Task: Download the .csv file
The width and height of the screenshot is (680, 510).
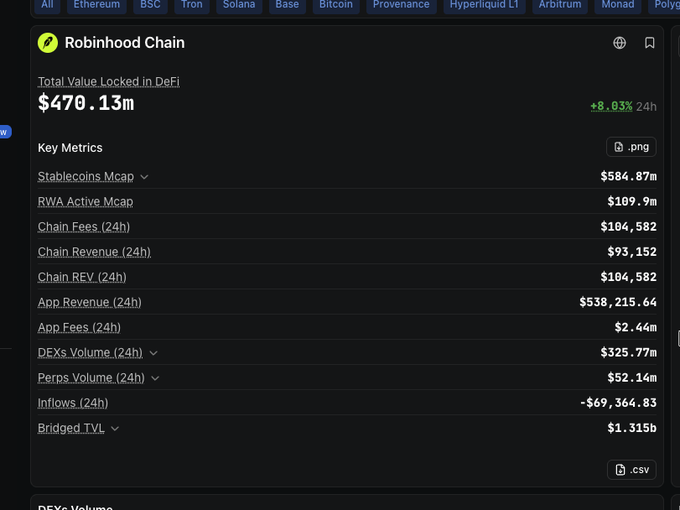Action: point(631,470)
